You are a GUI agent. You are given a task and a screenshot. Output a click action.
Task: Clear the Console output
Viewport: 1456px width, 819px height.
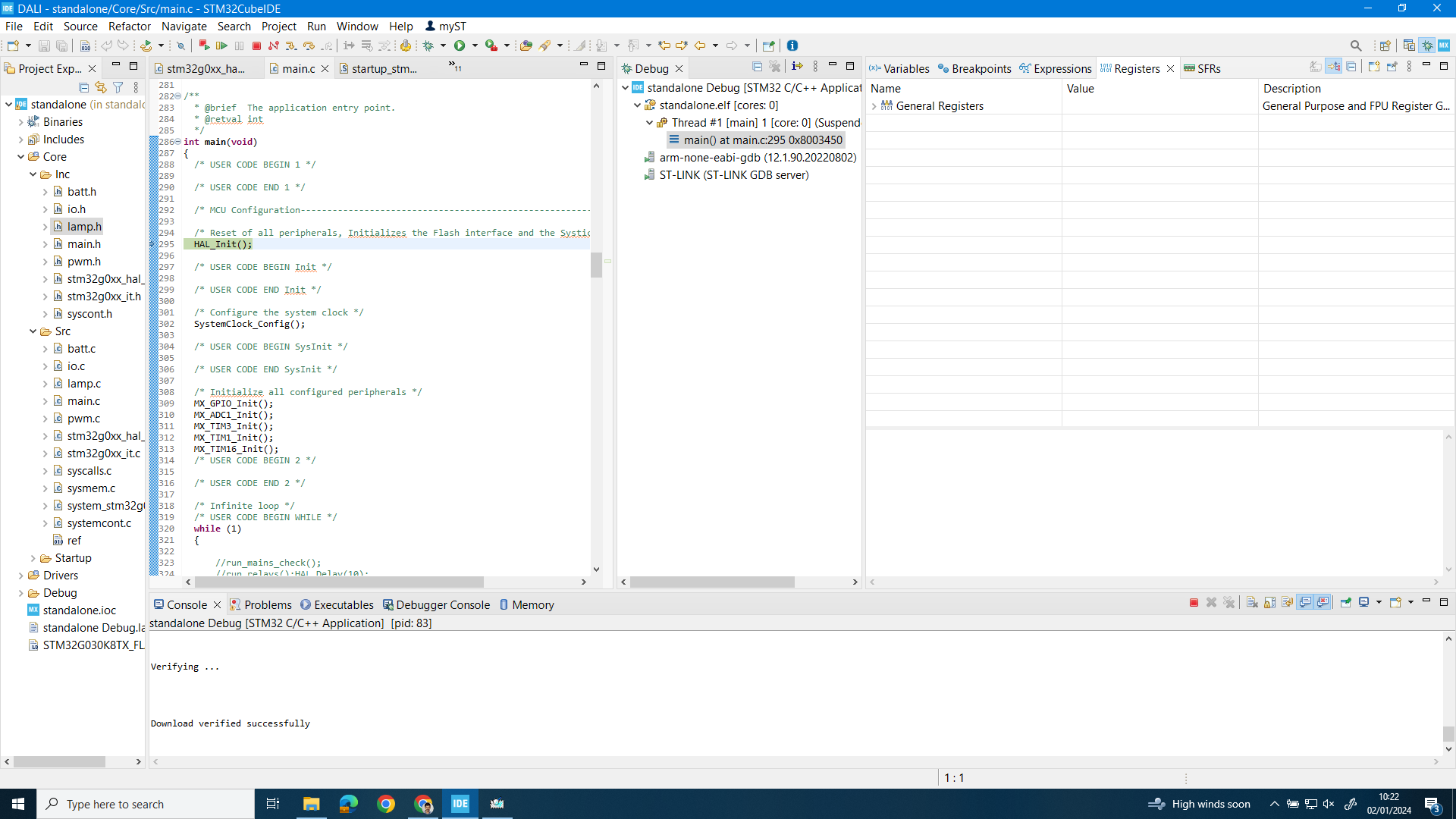coord(1251,603)
